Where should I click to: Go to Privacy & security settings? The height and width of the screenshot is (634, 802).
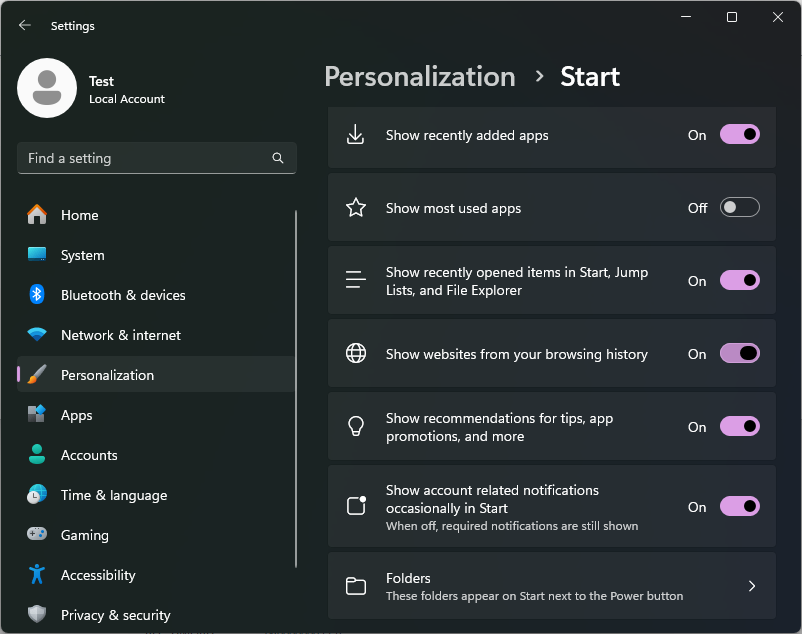click(x=156, y=615)
